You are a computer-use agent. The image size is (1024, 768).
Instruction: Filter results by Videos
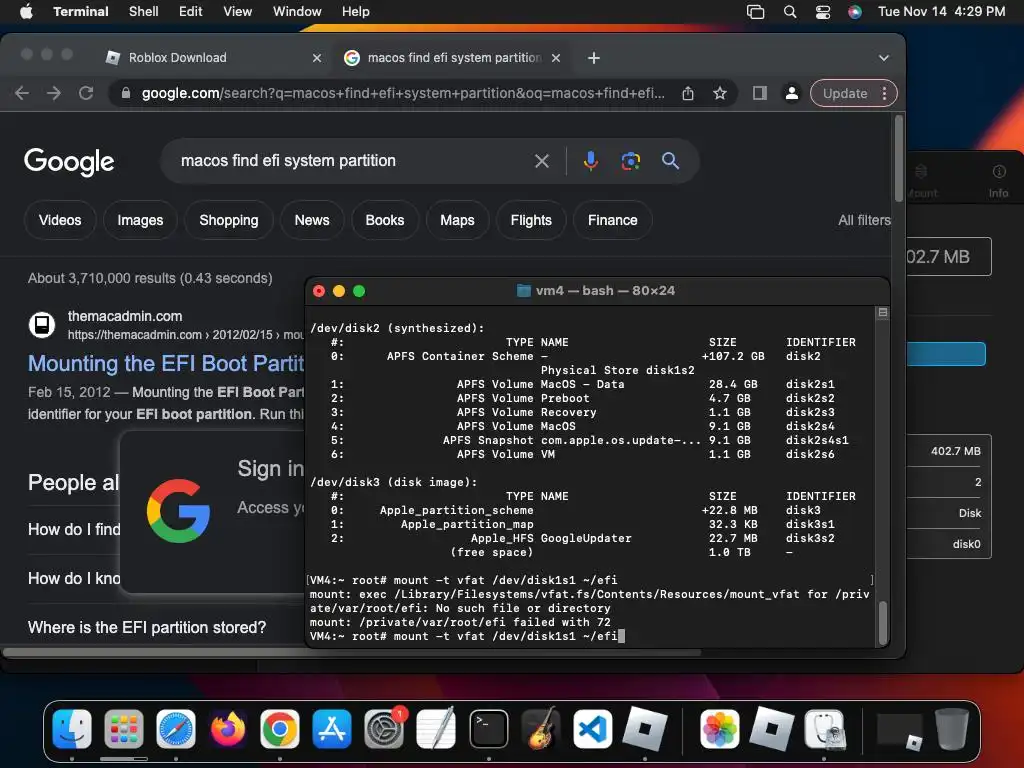click(60, 220)
